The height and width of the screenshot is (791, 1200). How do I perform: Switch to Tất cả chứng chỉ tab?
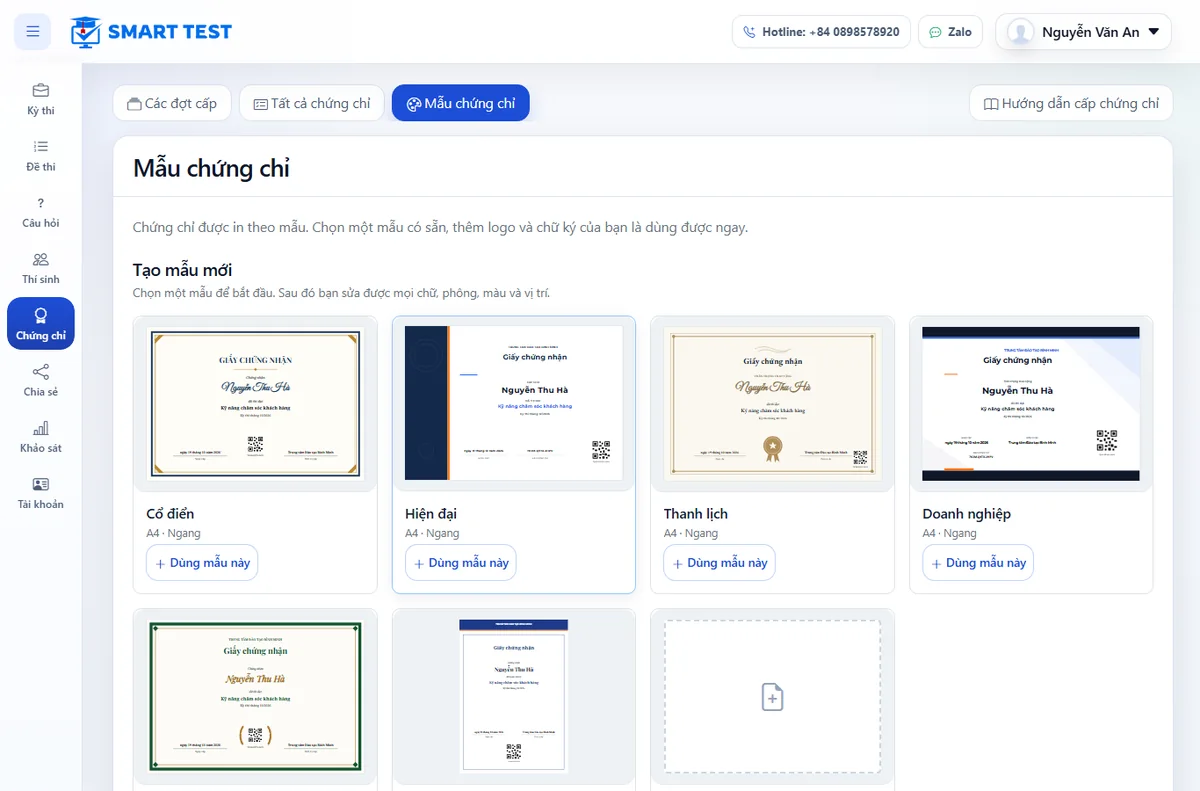312,103
